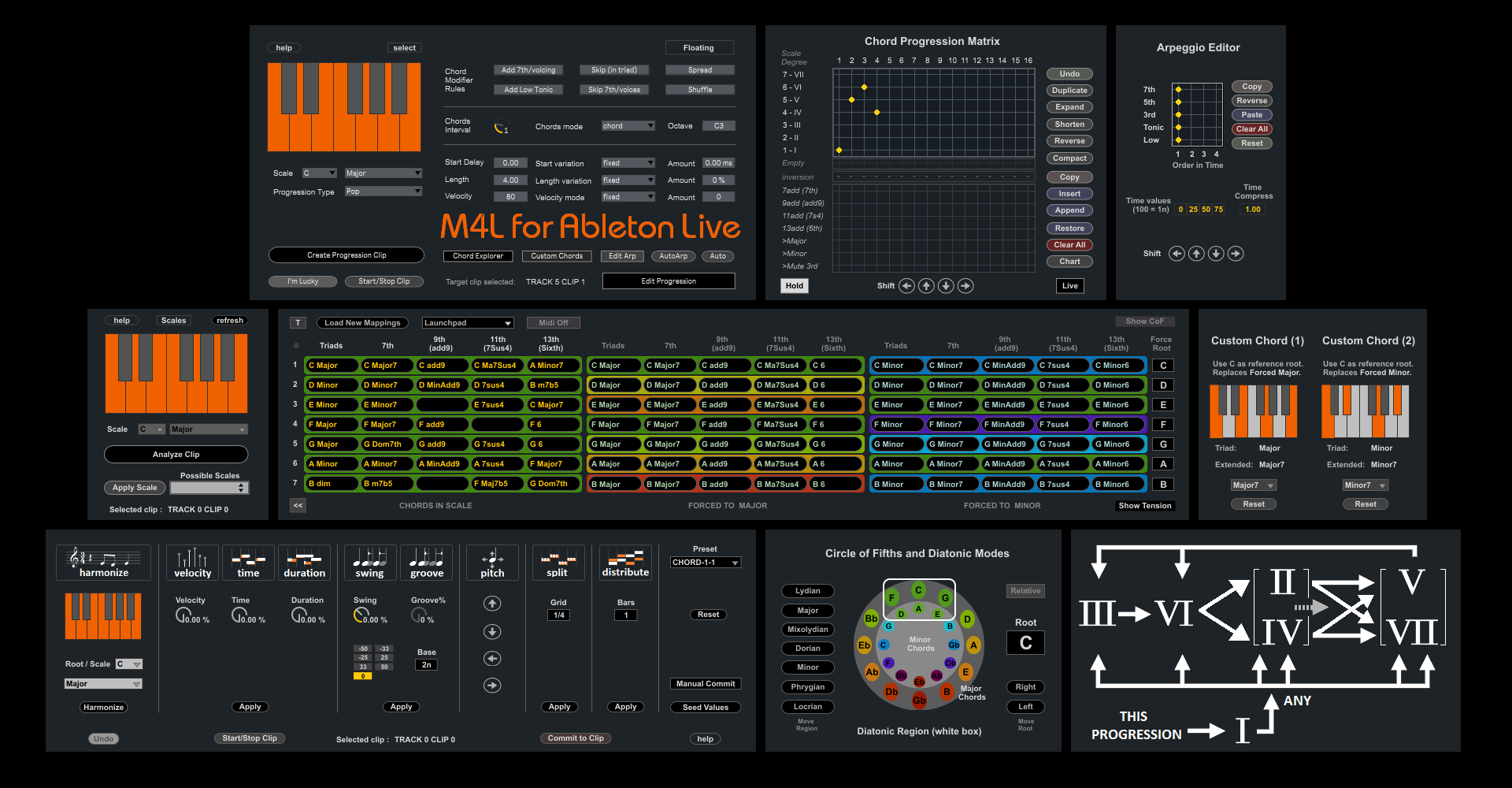The width and height of the screenshot is (1512, 788).
Task: Click shift right arrow in Chord Progression Matrix
Action: (965, 286)
